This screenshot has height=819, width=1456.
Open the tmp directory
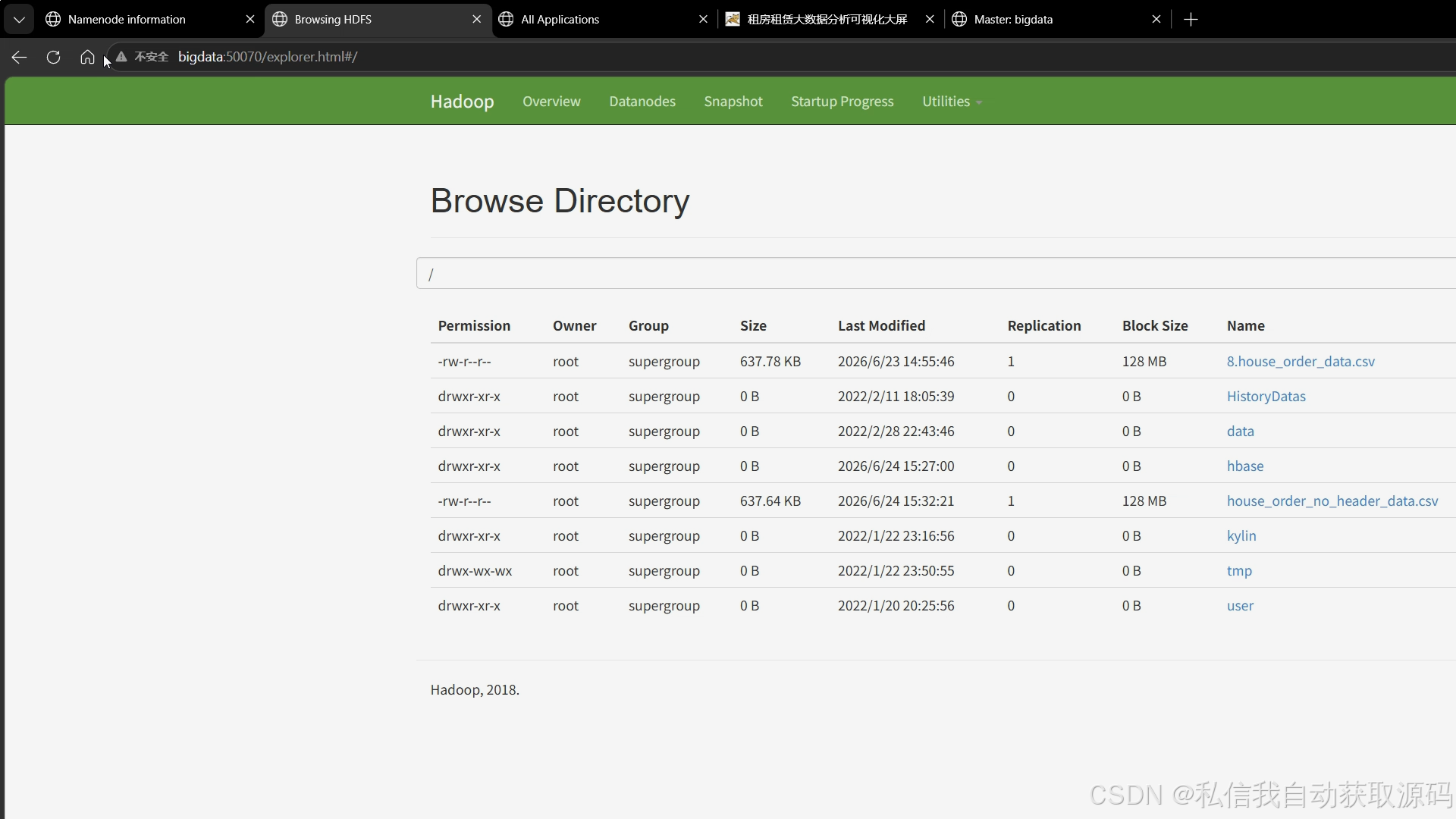[x=1239, y=571]
